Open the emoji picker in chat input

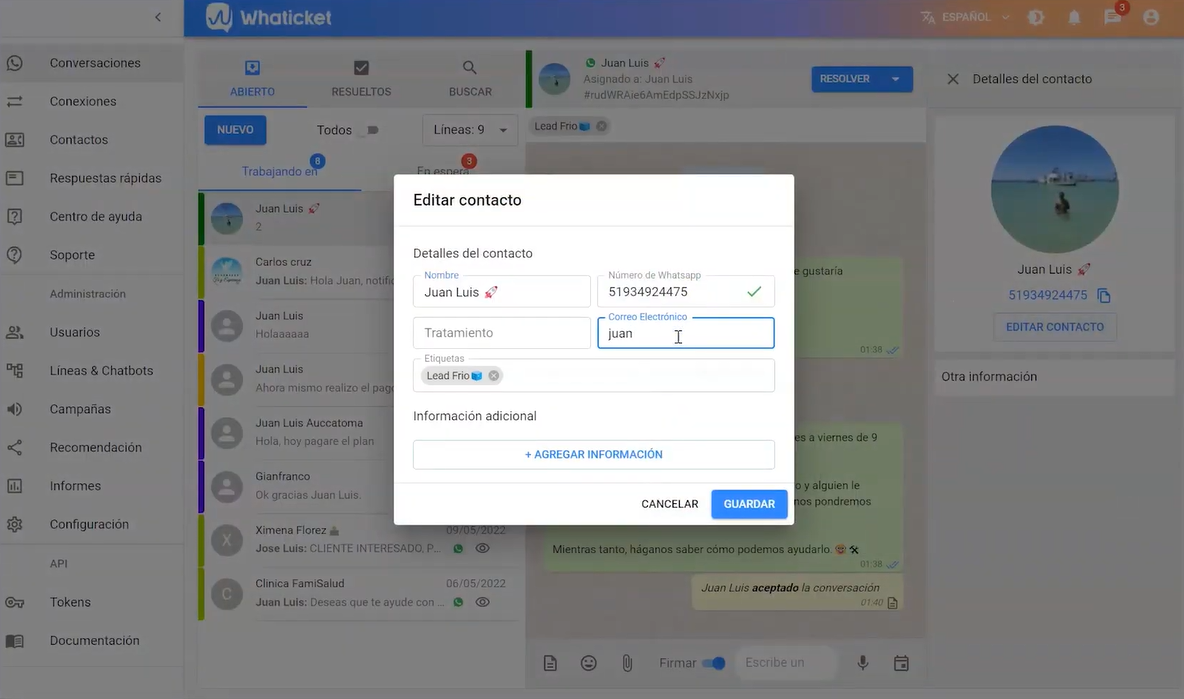coord(588,662)
